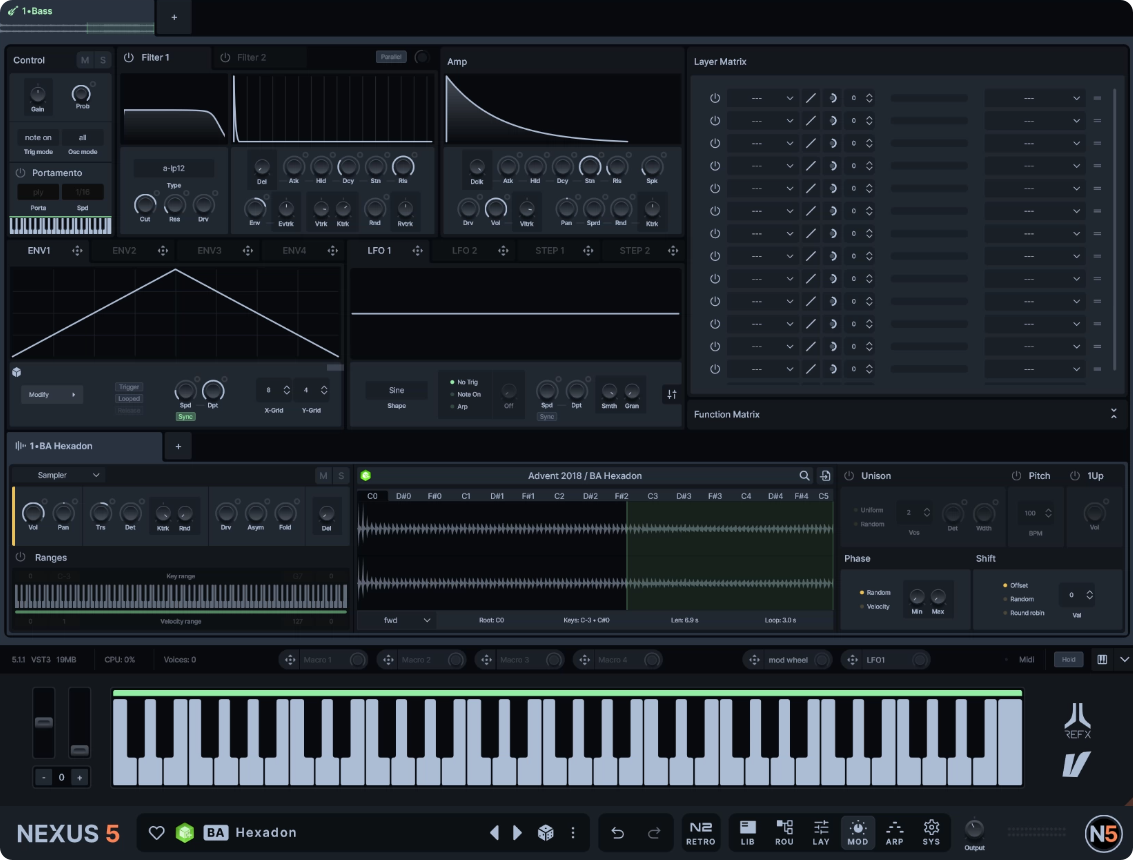Search samples with the magnifier icon

point(804,476)
